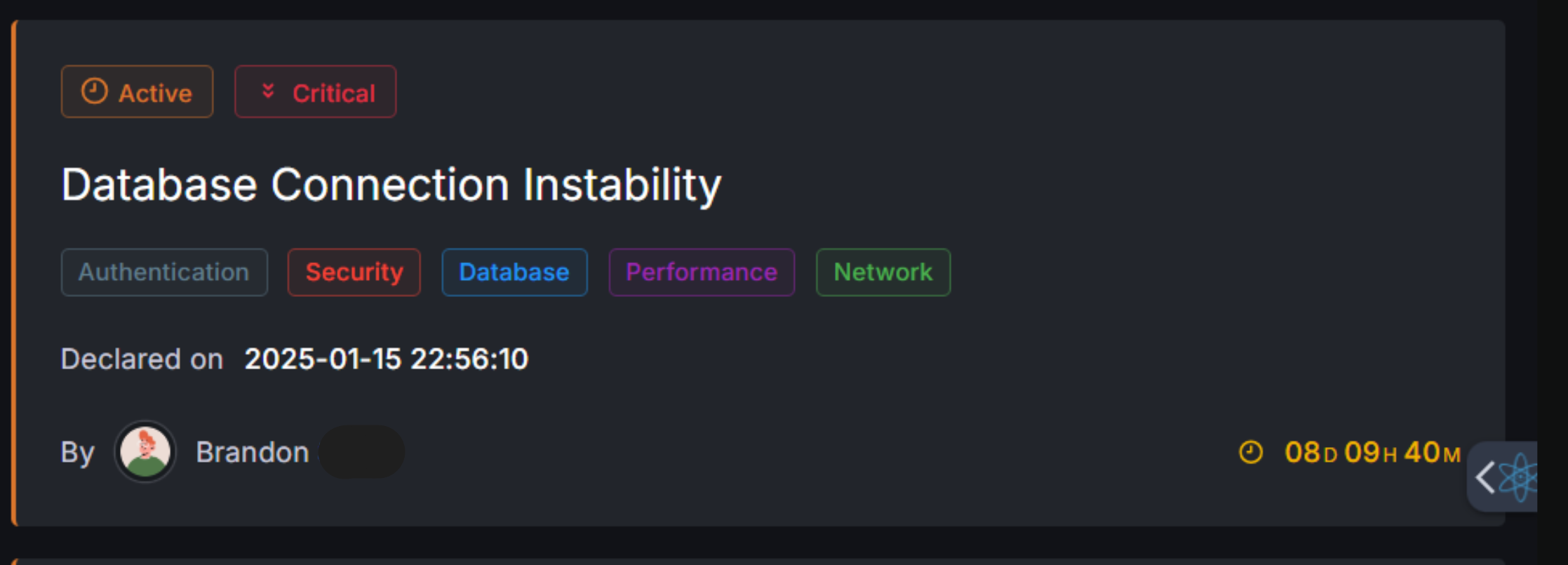Expand the panel with the left chevron arrow
Screen dimensions: 1568x565
tap(1484, 478)
